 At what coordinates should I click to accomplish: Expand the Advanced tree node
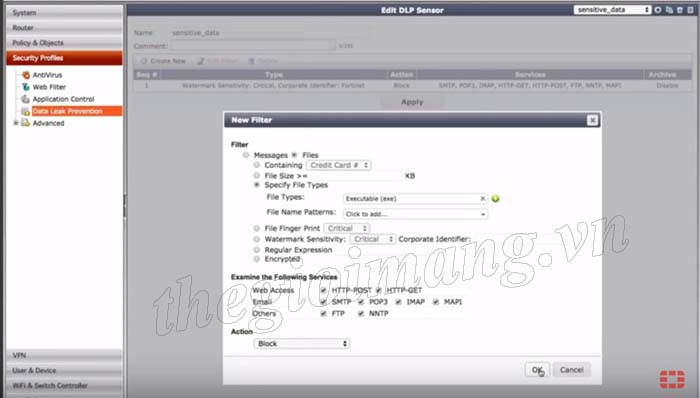pos(16,123)
